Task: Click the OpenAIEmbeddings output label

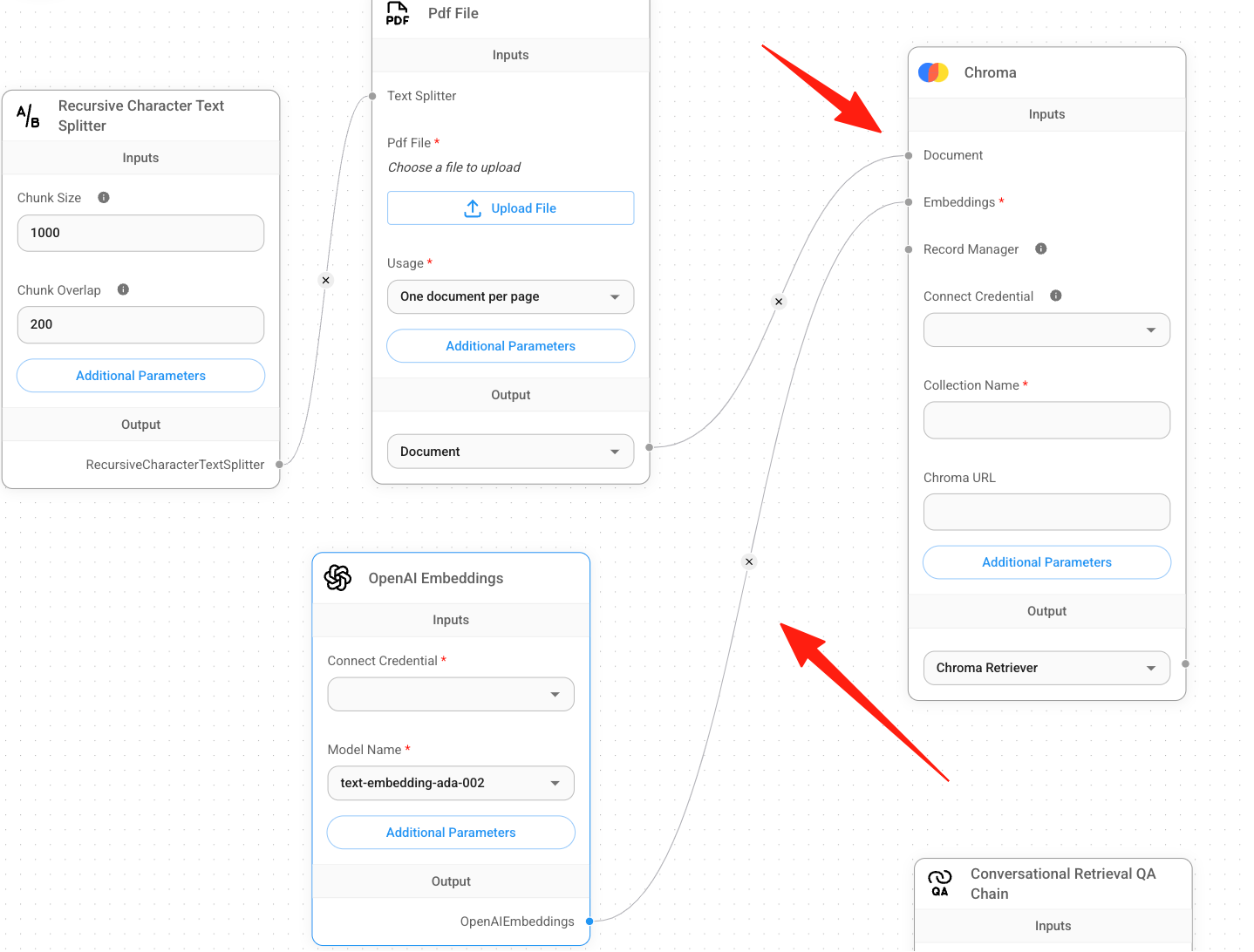Action: click(x=517, y=921)
